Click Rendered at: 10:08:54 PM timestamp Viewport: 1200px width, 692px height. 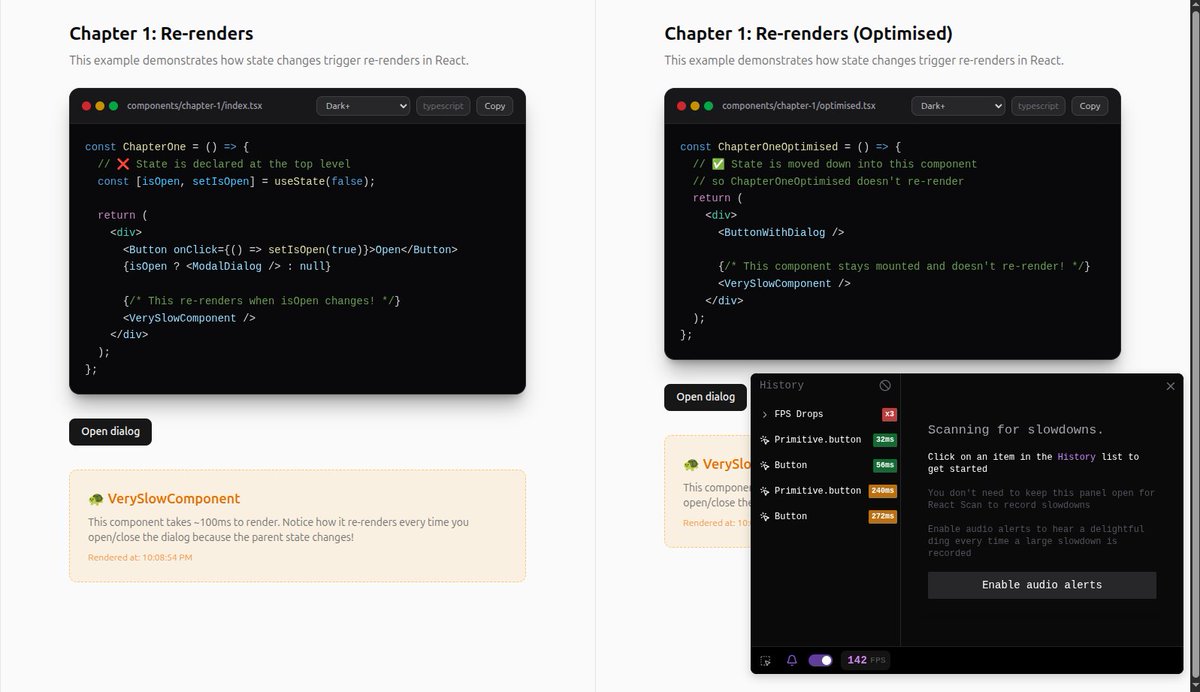[x=140, y=557]
